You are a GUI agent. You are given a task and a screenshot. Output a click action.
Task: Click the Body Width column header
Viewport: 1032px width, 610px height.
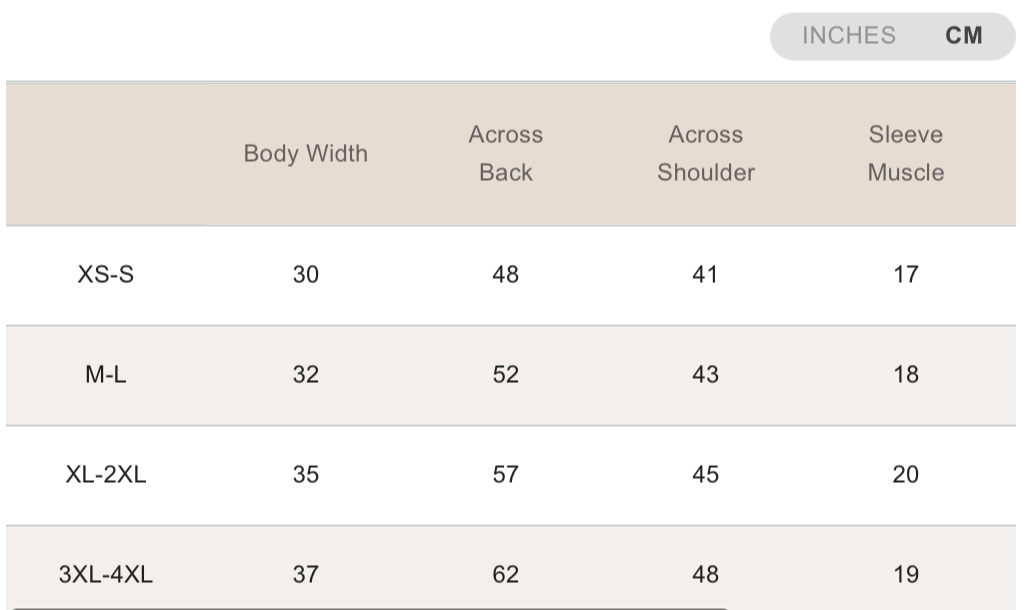[306, 154]
